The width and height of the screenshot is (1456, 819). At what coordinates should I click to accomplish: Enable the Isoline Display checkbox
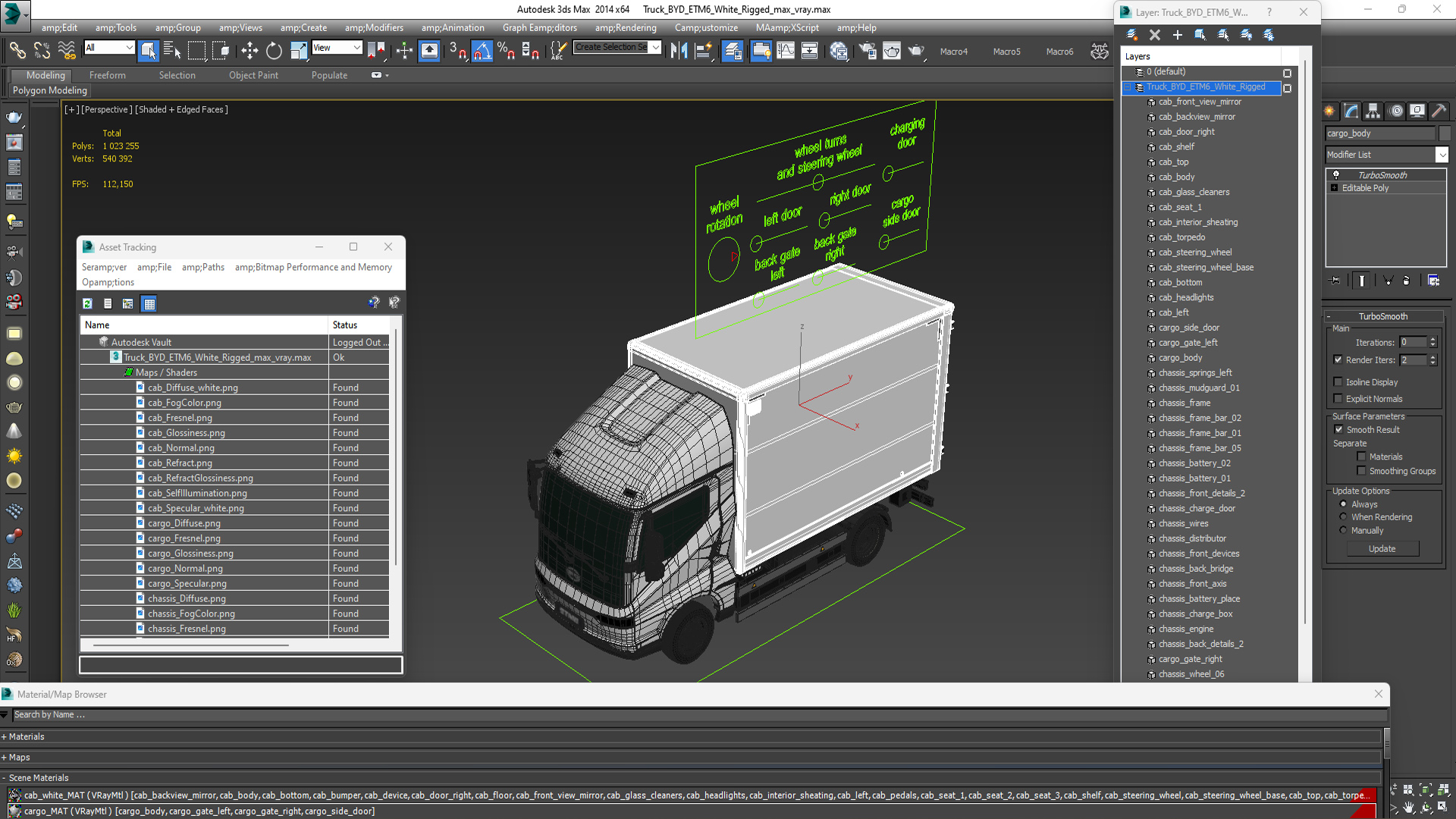(1338, 382)
